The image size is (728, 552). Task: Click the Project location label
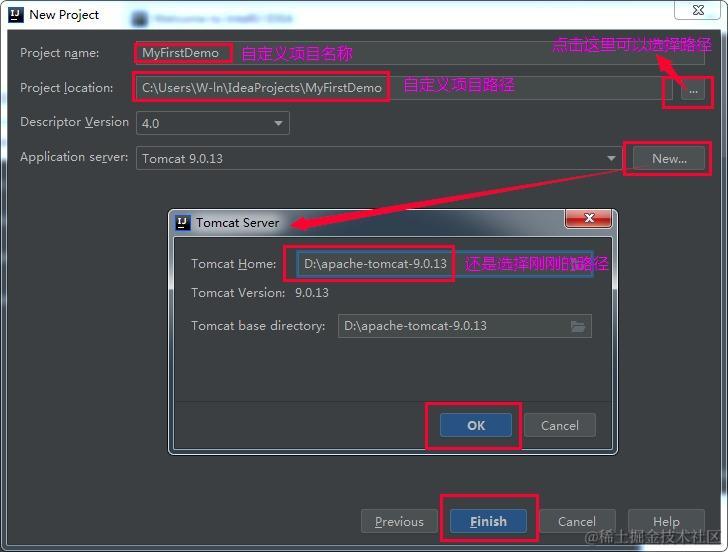tap(66, 88)
